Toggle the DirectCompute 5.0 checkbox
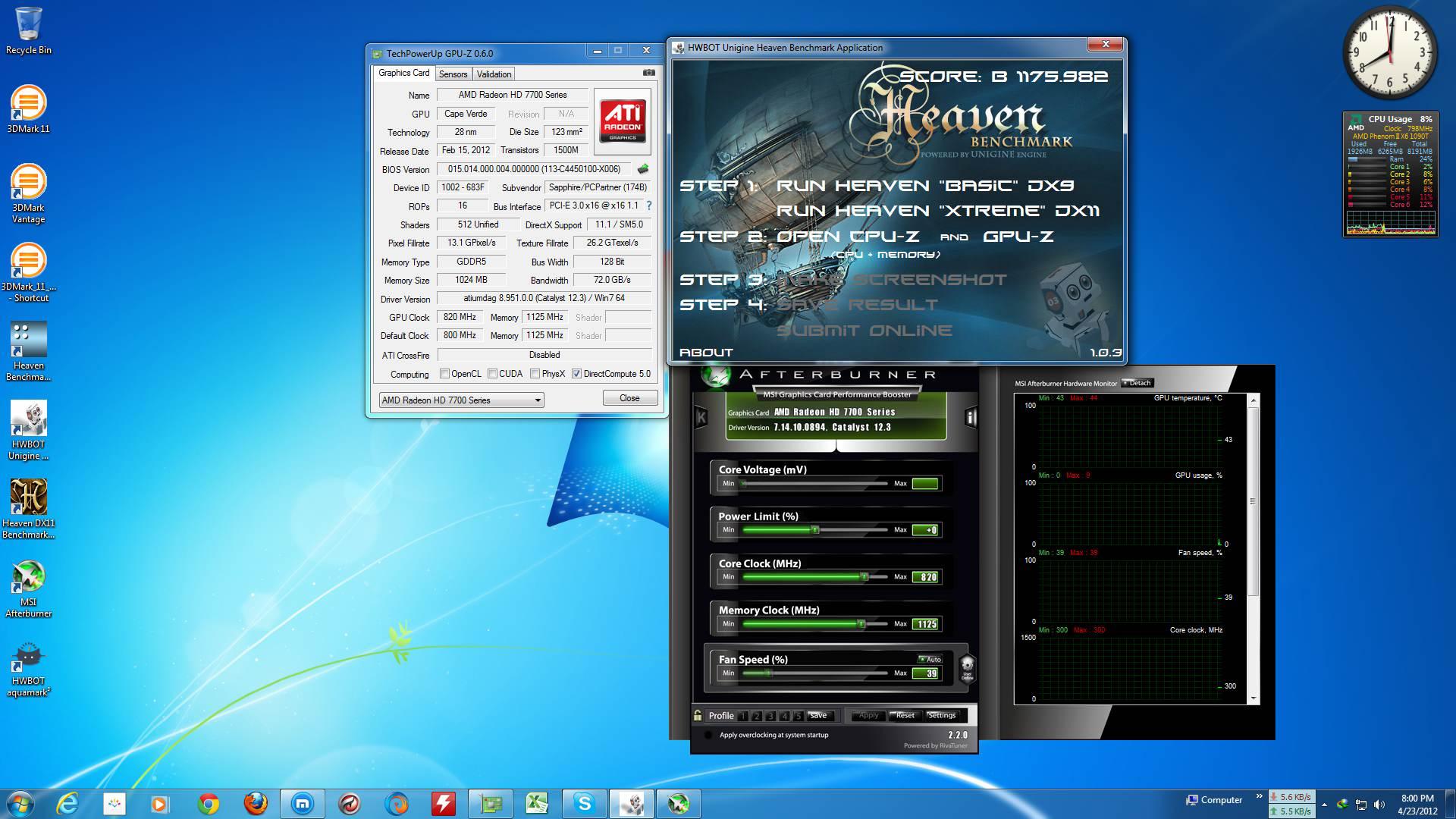This screenshot has height=819, width=1456. point(577,373)
